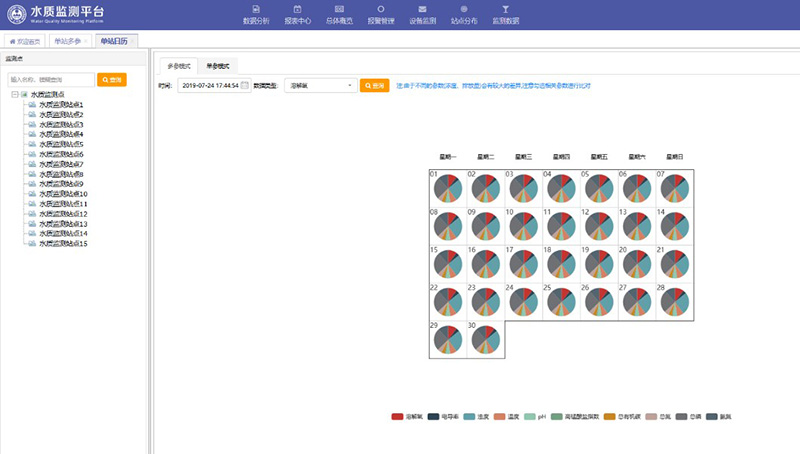This screenshot has height=454, width=800.
Task: Open 设备监测 in top navigation
Action: pos(422,14)
